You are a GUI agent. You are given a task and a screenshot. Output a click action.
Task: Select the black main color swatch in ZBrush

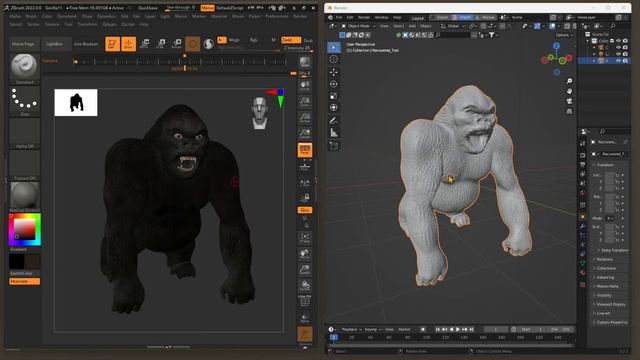17,261
